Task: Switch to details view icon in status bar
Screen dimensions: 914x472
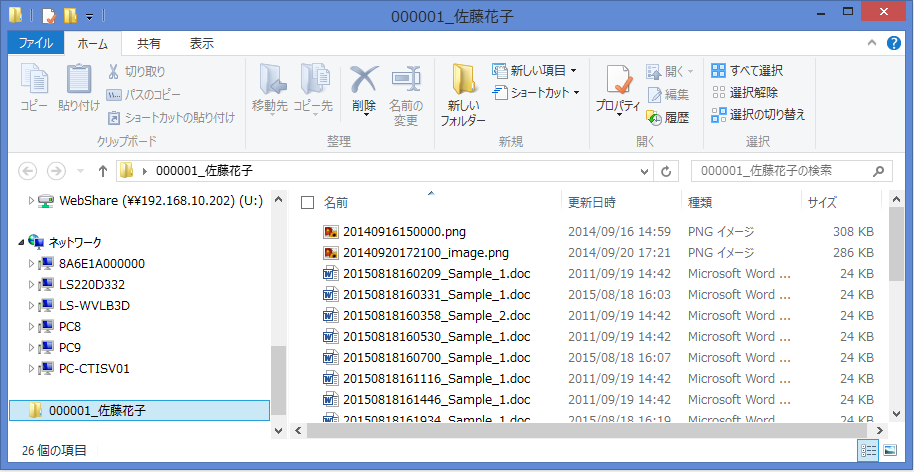Action: click(x=869, y=451)
